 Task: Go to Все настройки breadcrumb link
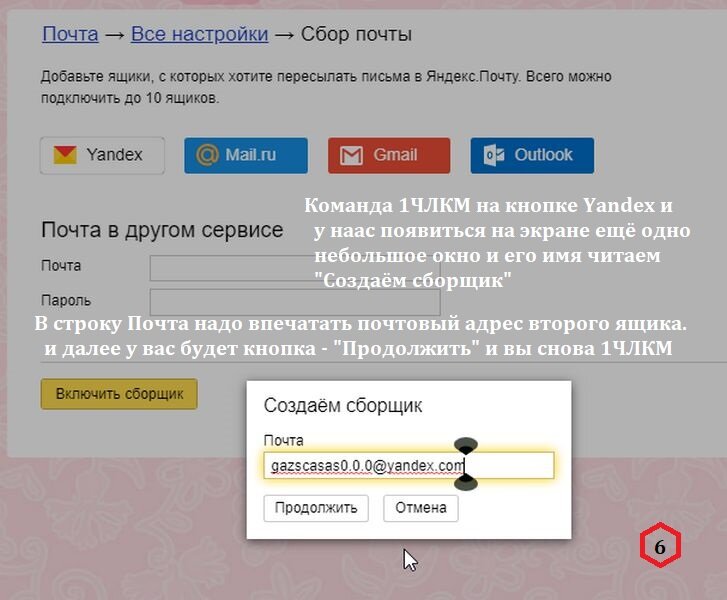click(x=199, y=34)
